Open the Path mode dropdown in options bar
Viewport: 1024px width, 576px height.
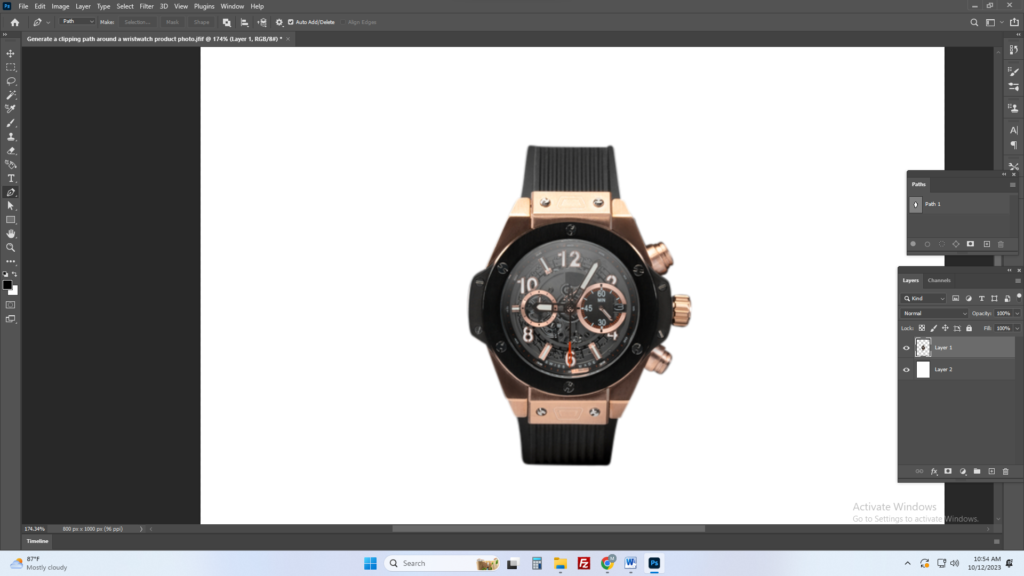pos(78,21)
